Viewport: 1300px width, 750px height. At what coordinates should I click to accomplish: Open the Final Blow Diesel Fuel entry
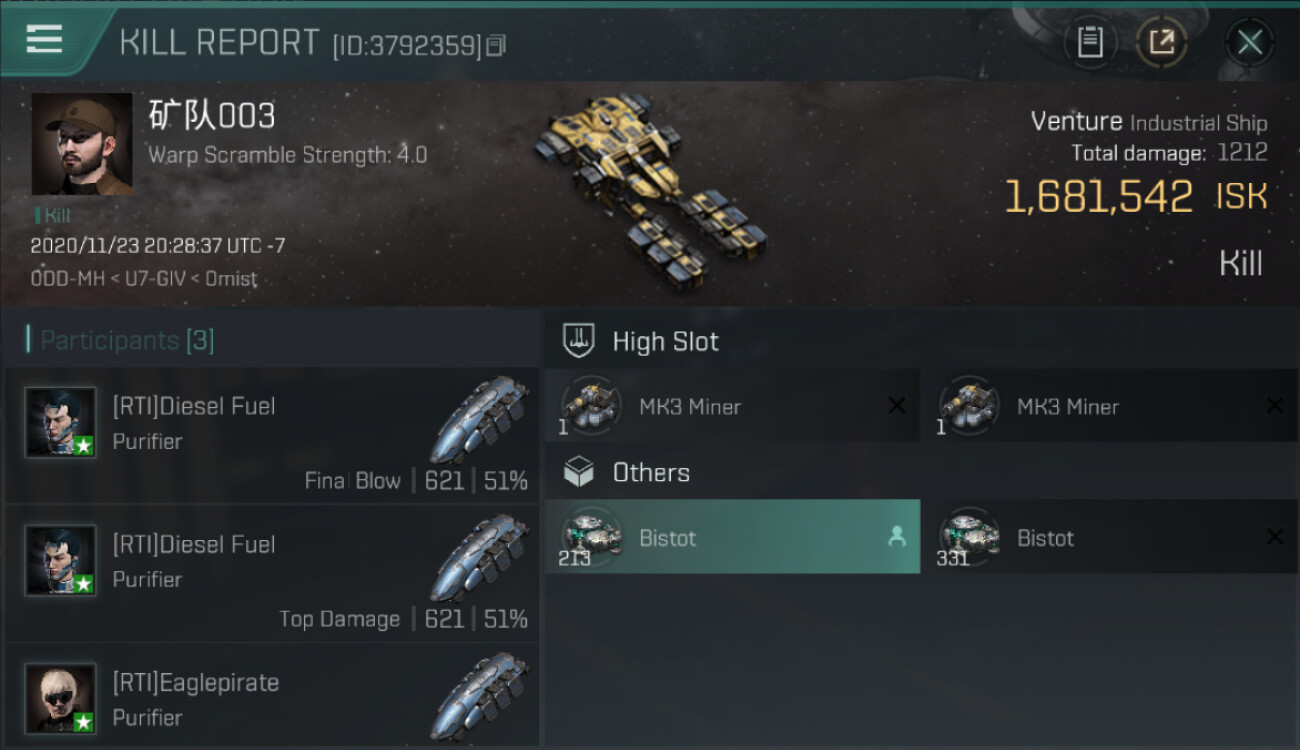272,436
